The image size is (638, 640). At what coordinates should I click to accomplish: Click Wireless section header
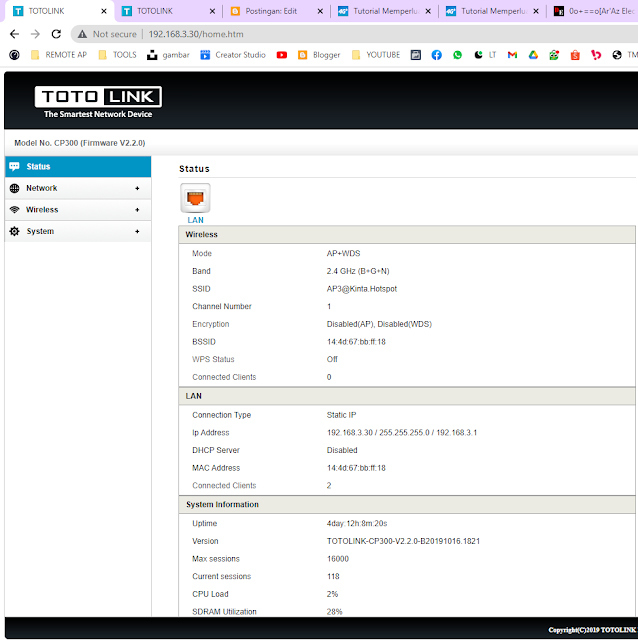click(407, 235)
